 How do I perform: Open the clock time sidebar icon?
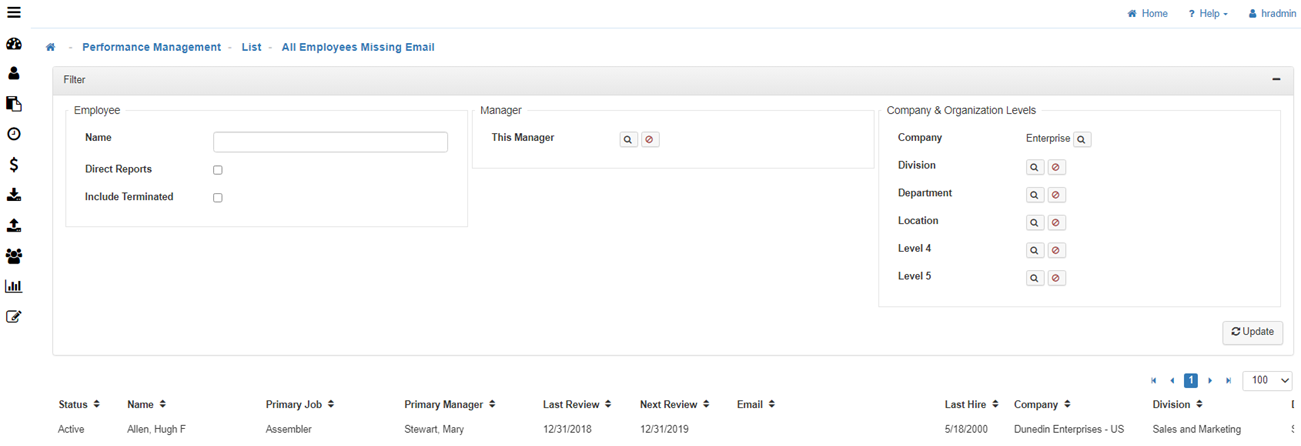click(x=14, y=134)
